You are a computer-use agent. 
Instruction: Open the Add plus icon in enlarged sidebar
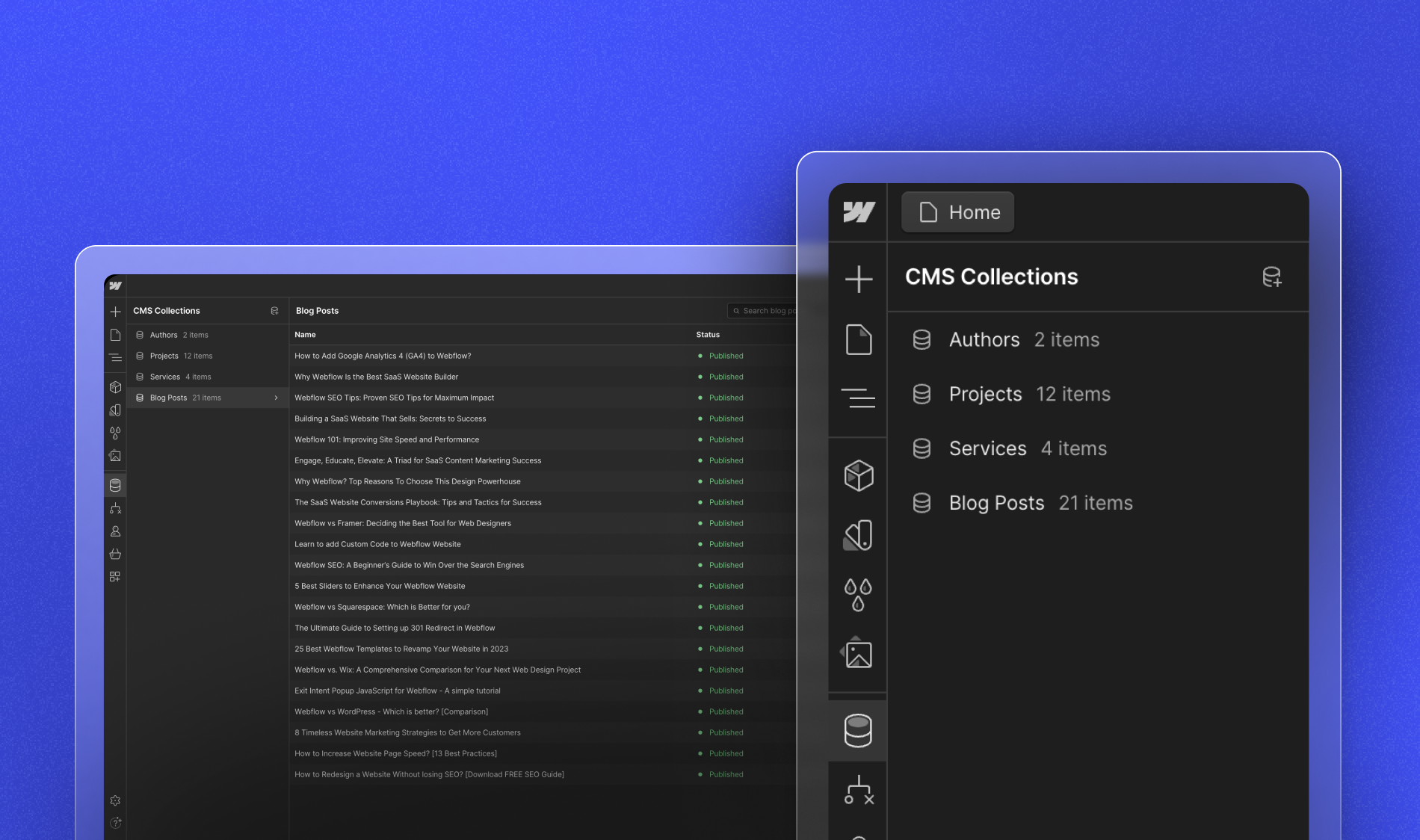[x=859, y=280]
